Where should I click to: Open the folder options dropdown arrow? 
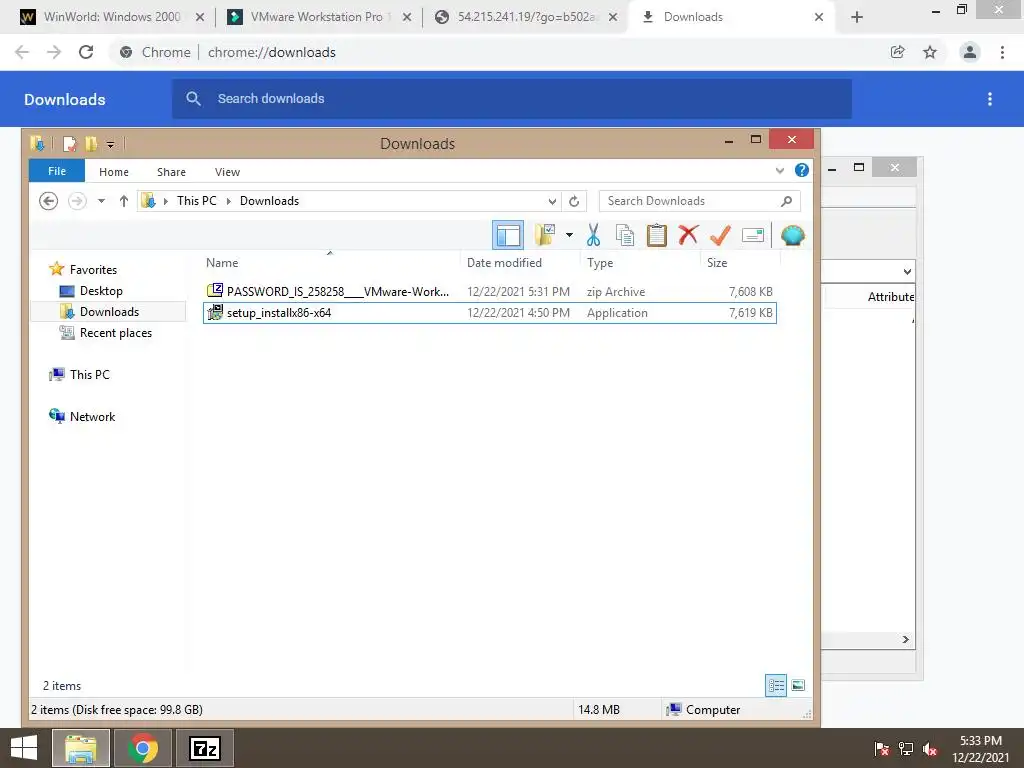(x=569, y=235)
